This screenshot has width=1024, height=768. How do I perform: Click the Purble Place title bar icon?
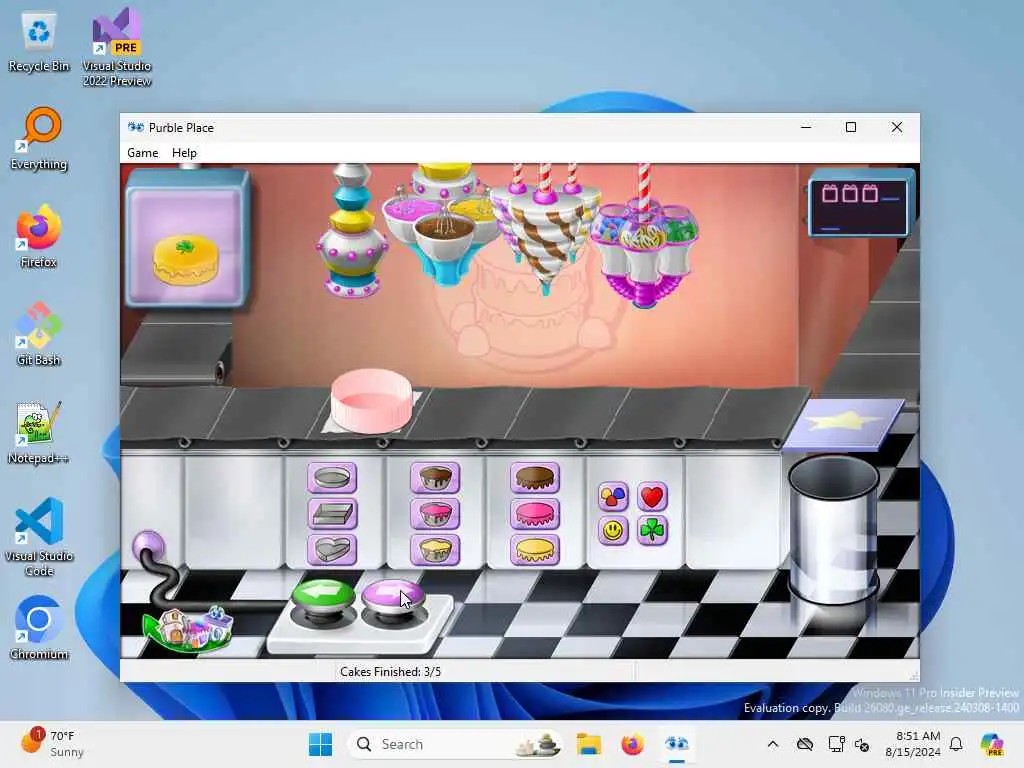[136, 127]
